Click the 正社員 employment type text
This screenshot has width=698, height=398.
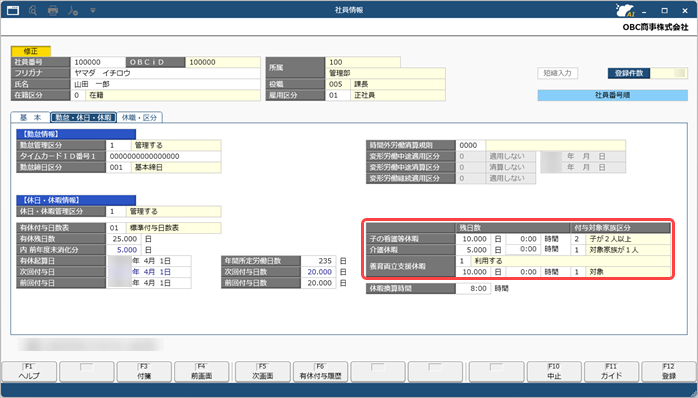[365, 95]
